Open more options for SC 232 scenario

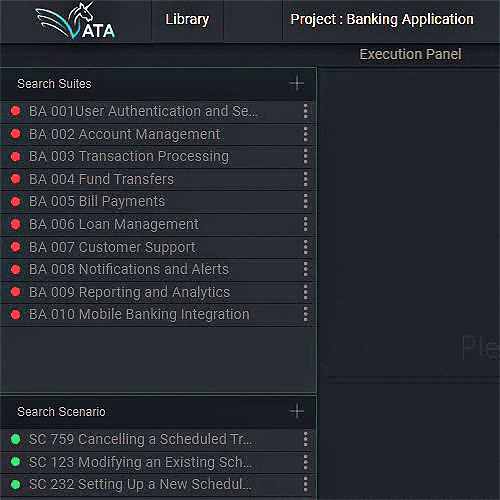[305, 484]
